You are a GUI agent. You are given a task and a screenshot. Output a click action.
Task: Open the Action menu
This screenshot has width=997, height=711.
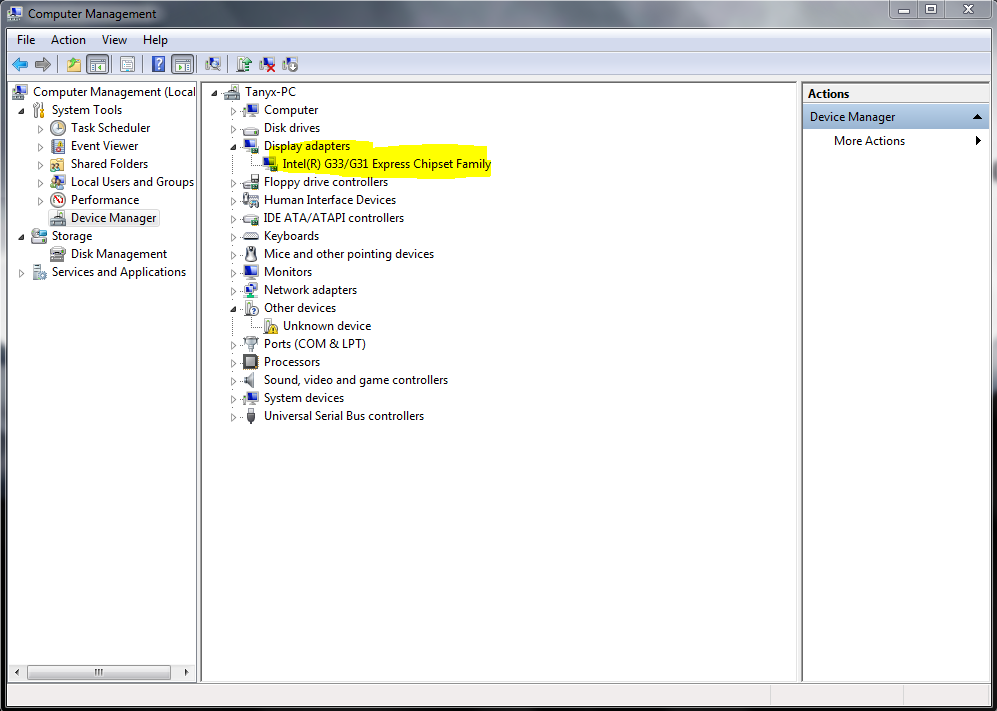coord(68,40)
